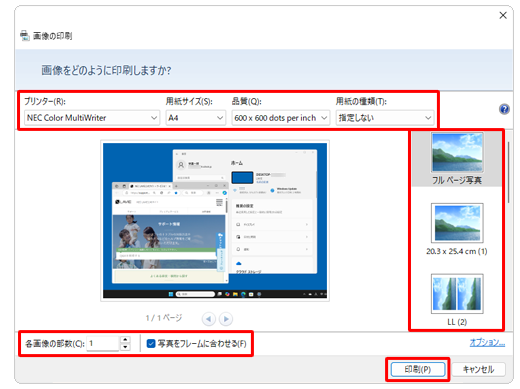Viewport: 520px width, 389px height.
Task: Click the print preview image
Action: coord(215,221)
